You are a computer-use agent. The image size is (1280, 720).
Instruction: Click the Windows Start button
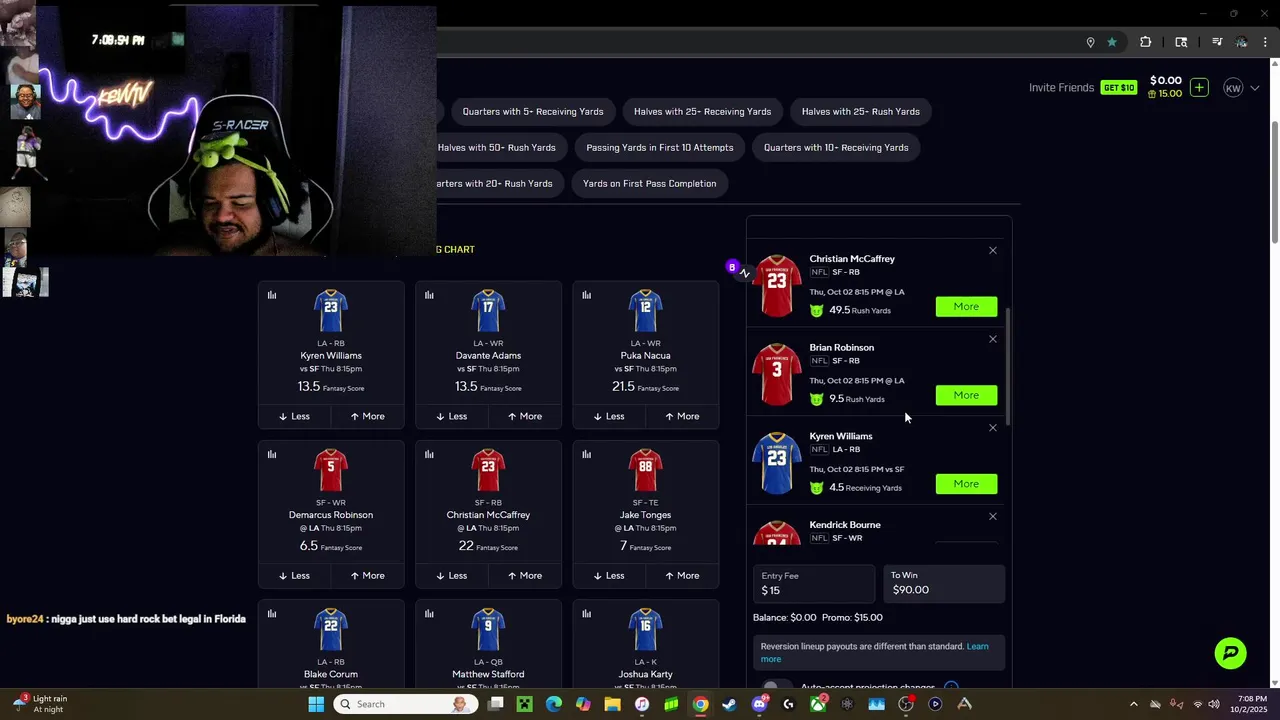[x=316, y=704]
